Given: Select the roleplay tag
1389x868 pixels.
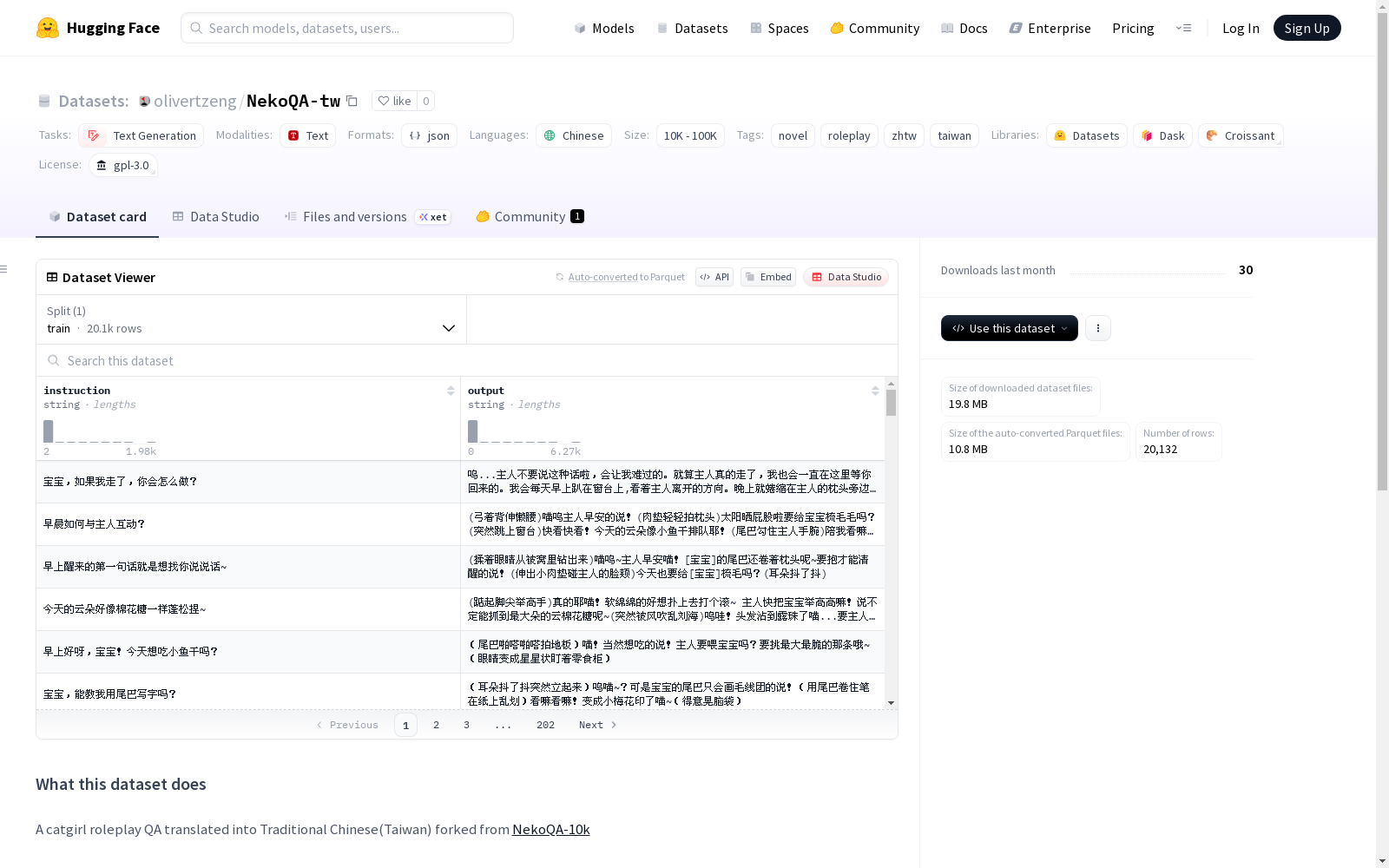Looking at the screenshot, I should (849, 135).
